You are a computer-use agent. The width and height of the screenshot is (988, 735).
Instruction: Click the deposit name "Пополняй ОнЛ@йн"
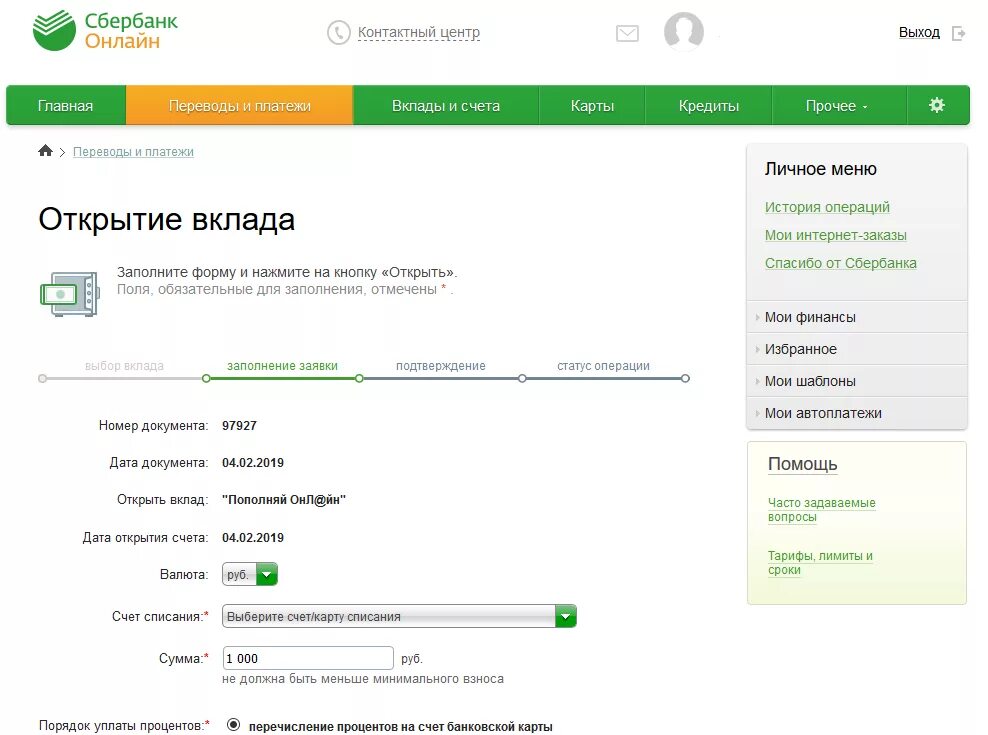tap(284, 500)
